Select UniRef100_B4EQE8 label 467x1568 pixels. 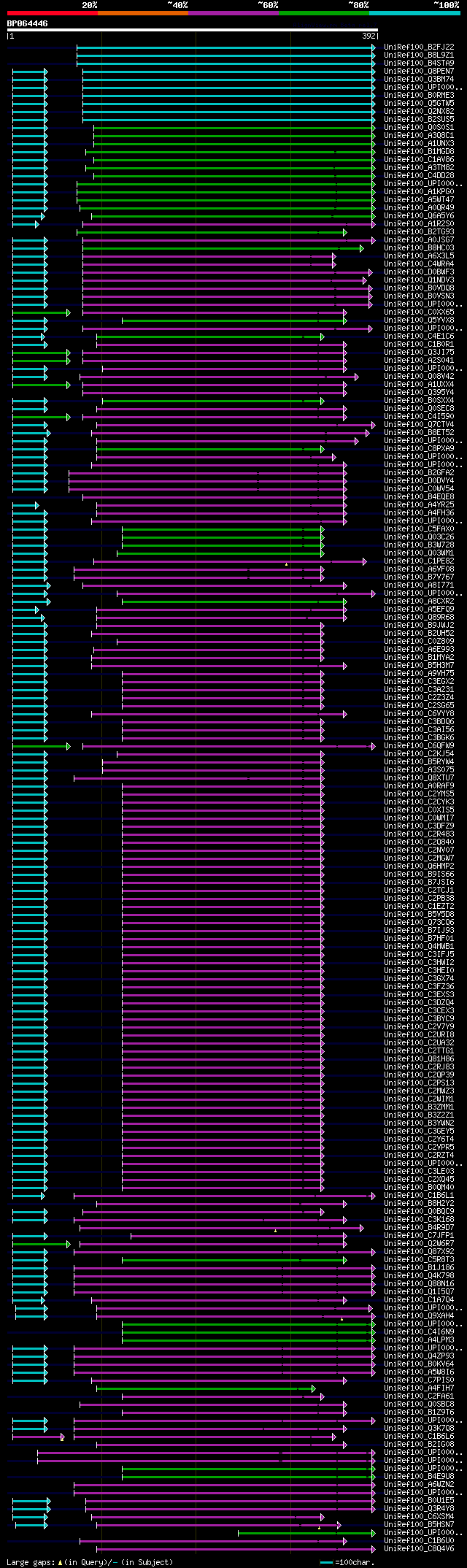(x=419, y=496)
